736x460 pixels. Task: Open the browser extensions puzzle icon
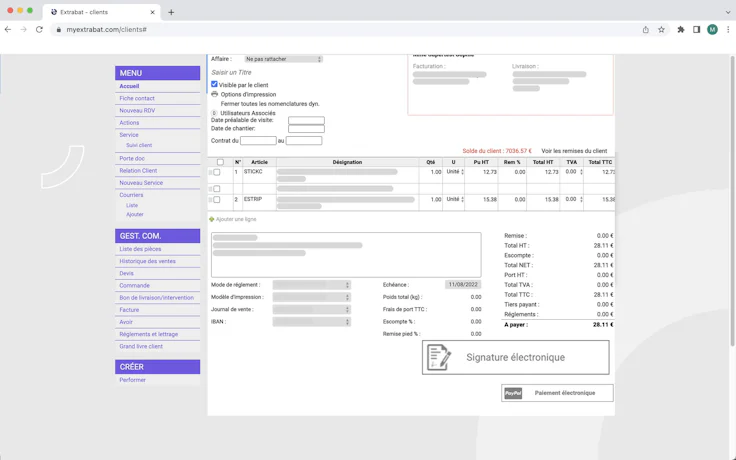pos(681,30)
